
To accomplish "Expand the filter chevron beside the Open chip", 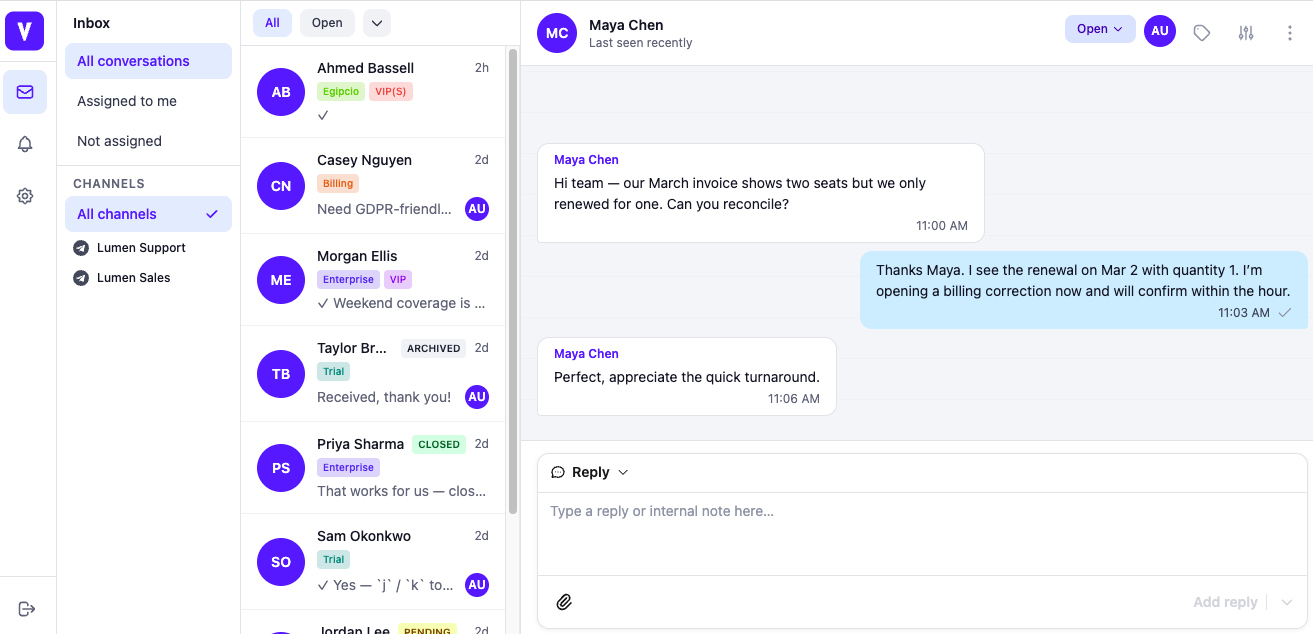I will [377, 22].
